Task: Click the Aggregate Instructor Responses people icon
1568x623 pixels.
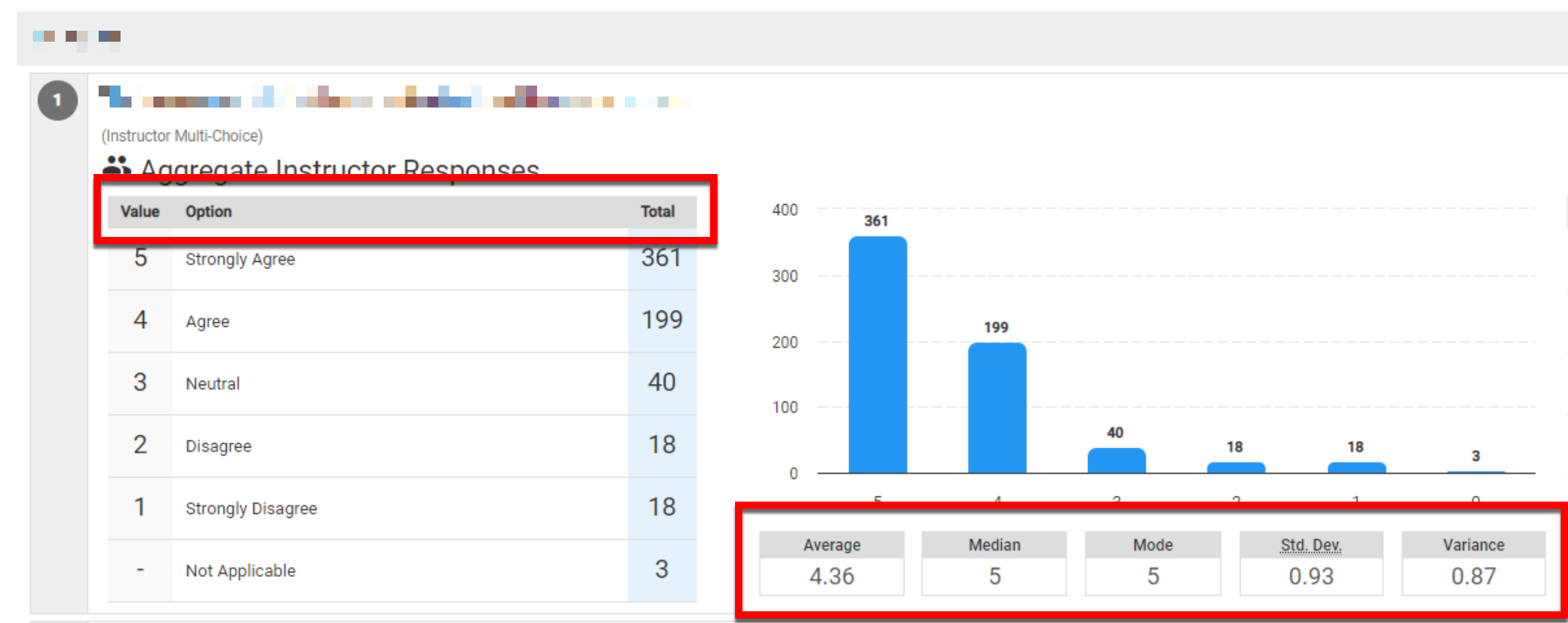Action: tap(116, 165)
